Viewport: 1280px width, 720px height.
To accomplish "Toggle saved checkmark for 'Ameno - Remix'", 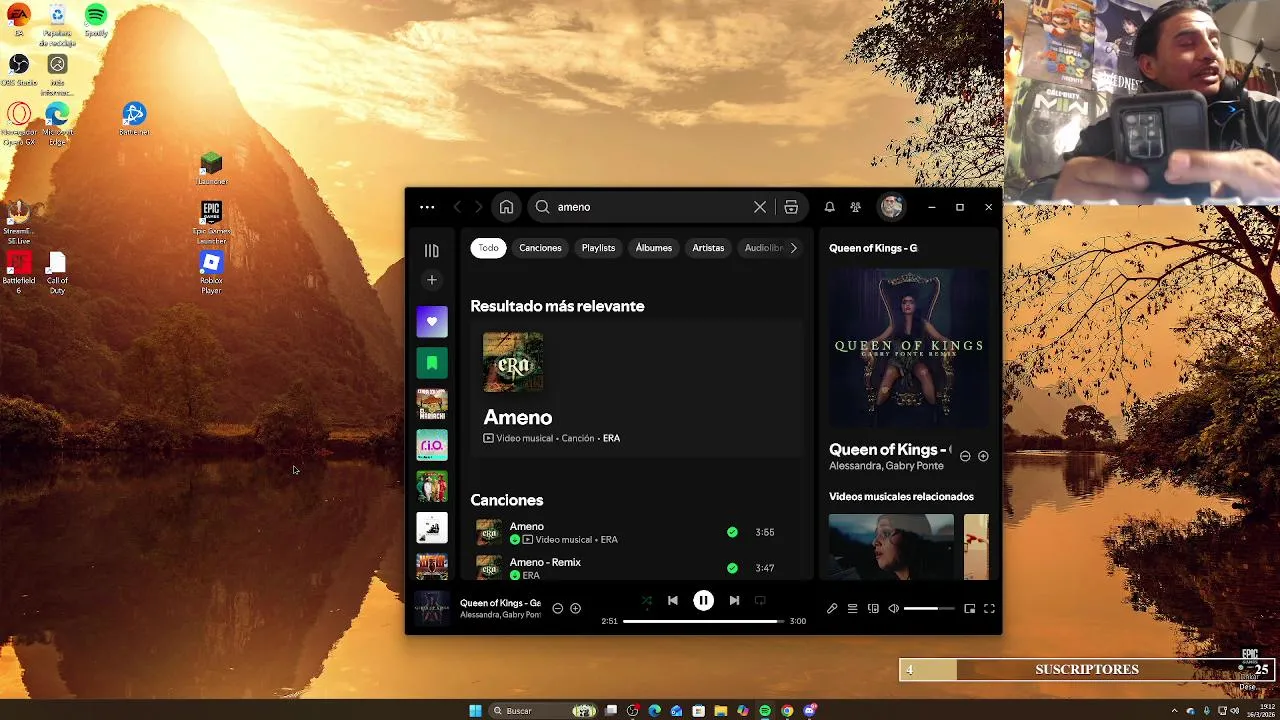I will point(732,568).
